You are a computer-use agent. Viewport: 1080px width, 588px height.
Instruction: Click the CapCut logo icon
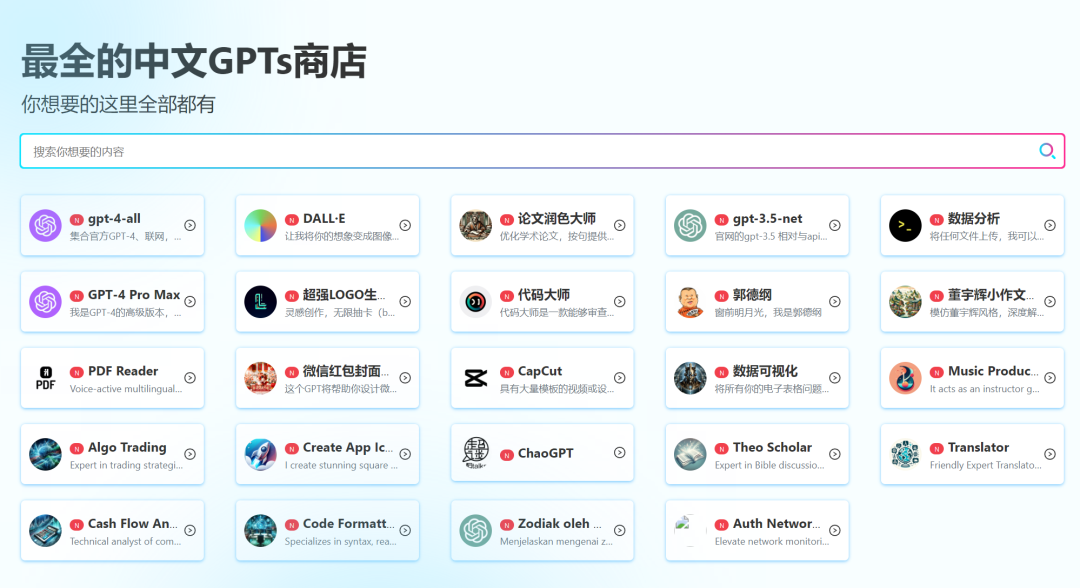[475, 378]
